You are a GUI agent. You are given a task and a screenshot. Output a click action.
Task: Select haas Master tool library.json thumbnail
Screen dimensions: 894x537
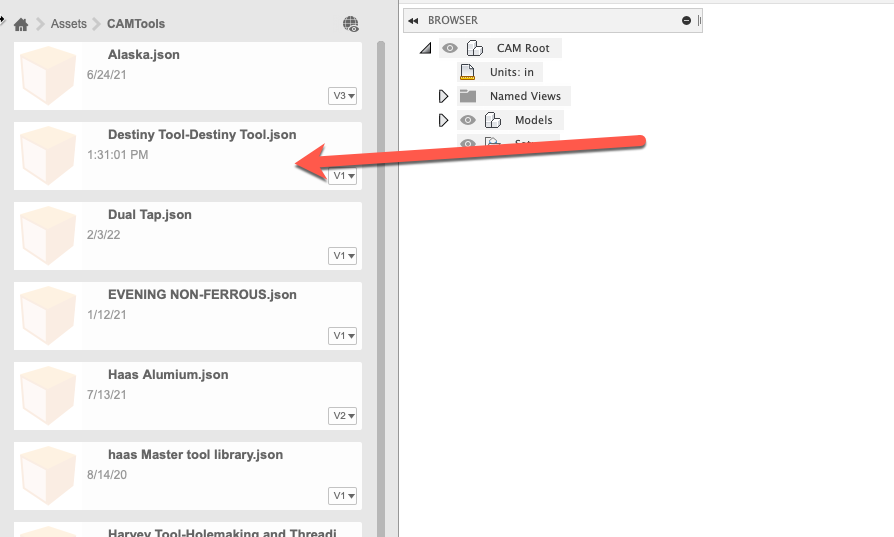(48, 476)
